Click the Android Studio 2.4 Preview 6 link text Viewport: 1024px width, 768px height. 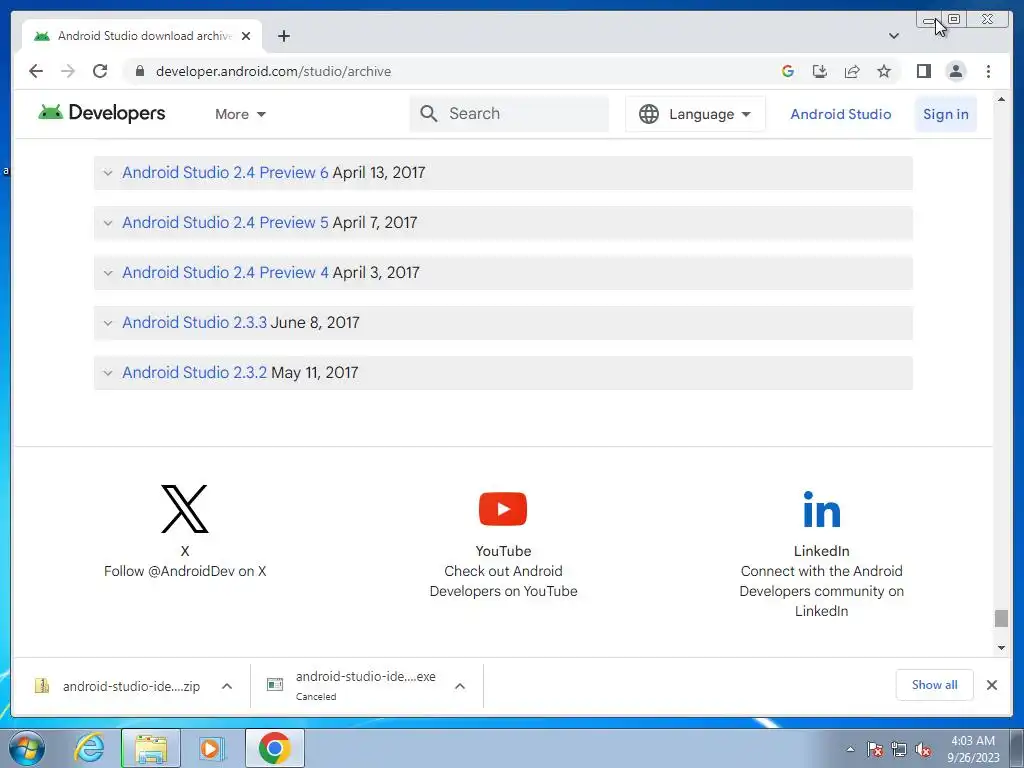[x=225, y=172]
